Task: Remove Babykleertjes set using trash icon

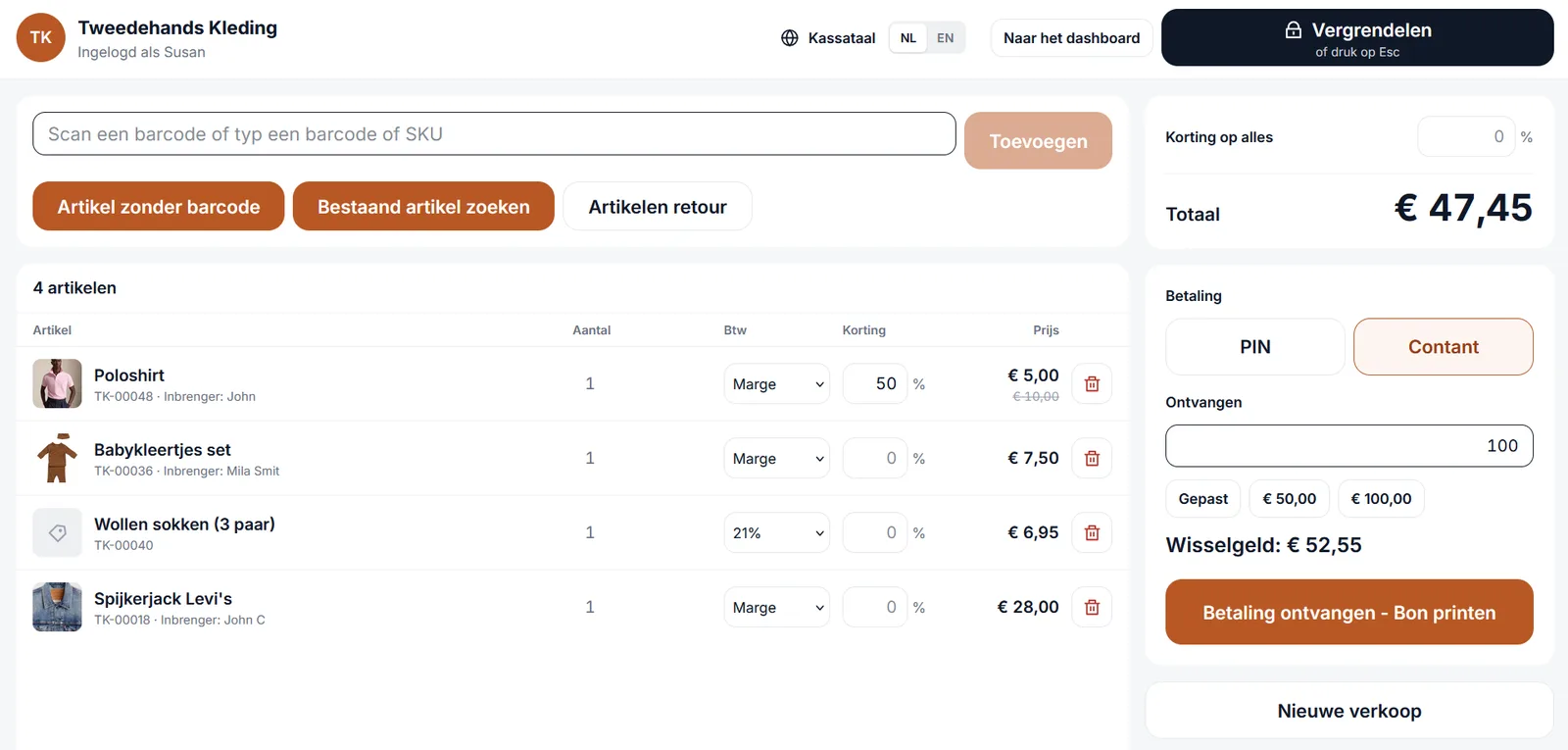Action: point(1092,458)
